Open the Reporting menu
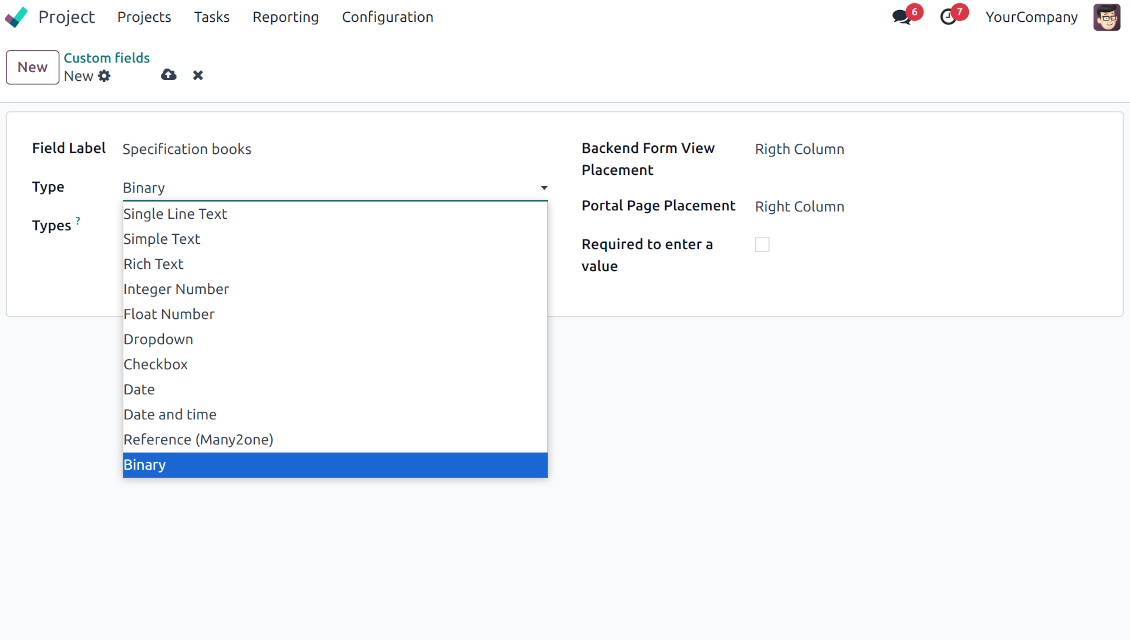 click(x=285, y=17)
